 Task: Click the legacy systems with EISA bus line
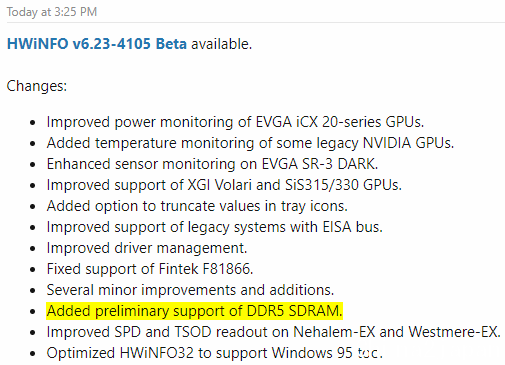tap(215, 227)
